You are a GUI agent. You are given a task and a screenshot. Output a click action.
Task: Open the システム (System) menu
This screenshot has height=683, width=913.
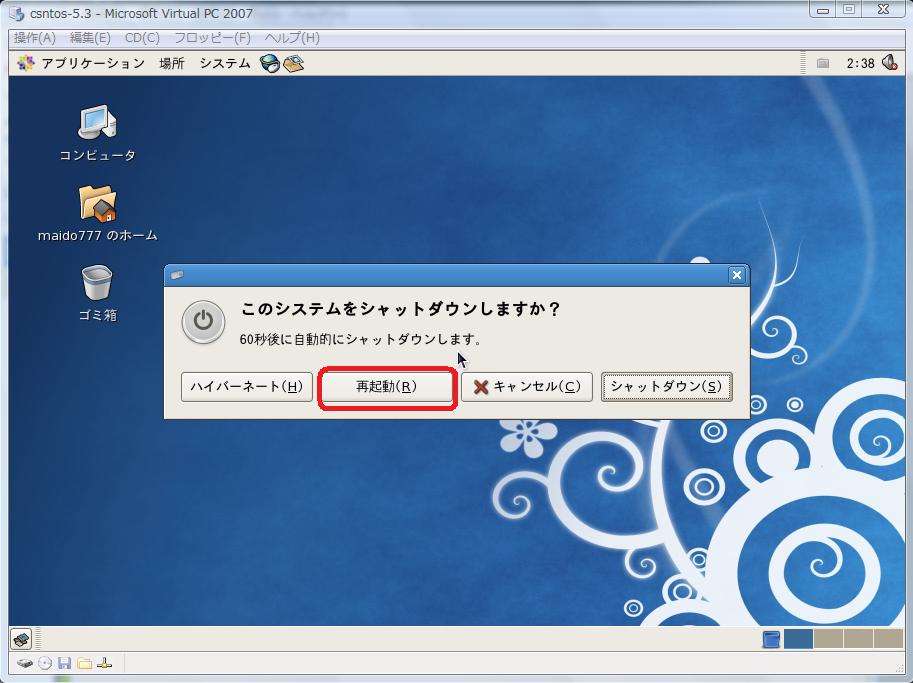click(224, 63)
